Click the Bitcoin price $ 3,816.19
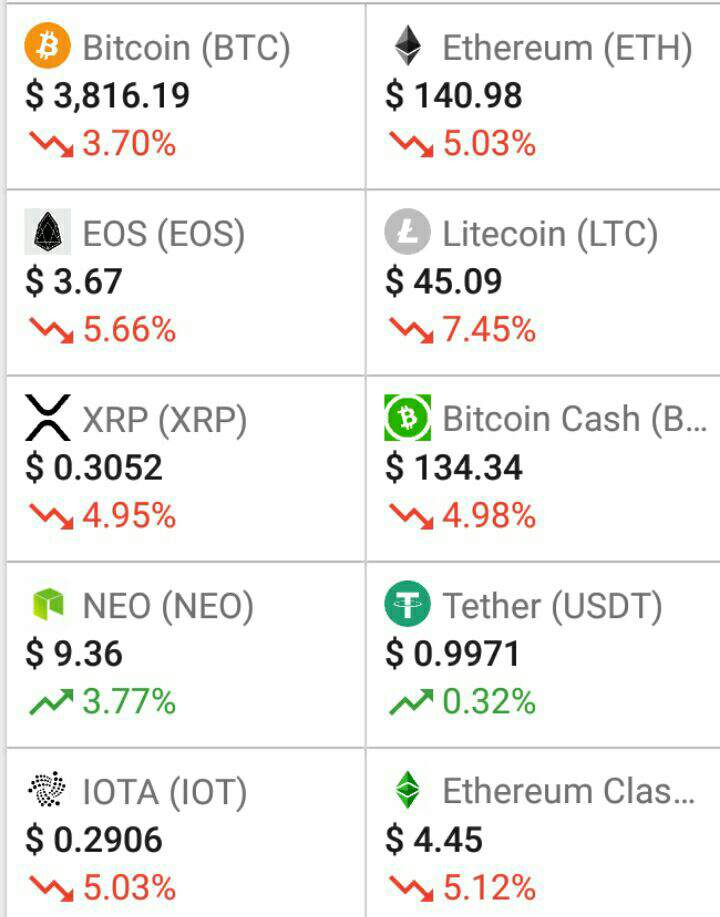The height and width of the screenshot is (917, 720). tap(108, 96)
